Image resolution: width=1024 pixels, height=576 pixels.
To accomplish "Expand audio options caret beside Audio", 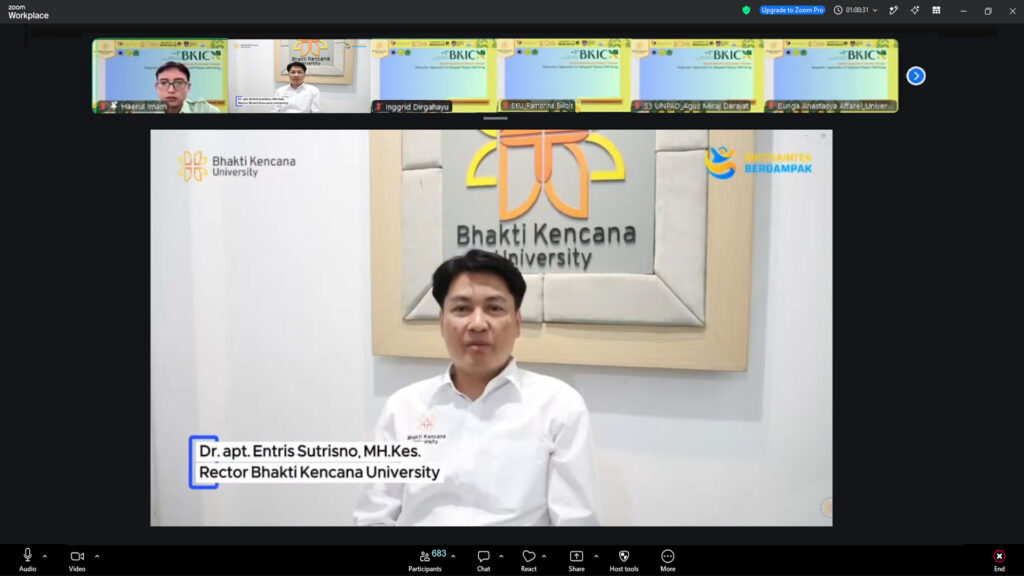I will point(44,556).
